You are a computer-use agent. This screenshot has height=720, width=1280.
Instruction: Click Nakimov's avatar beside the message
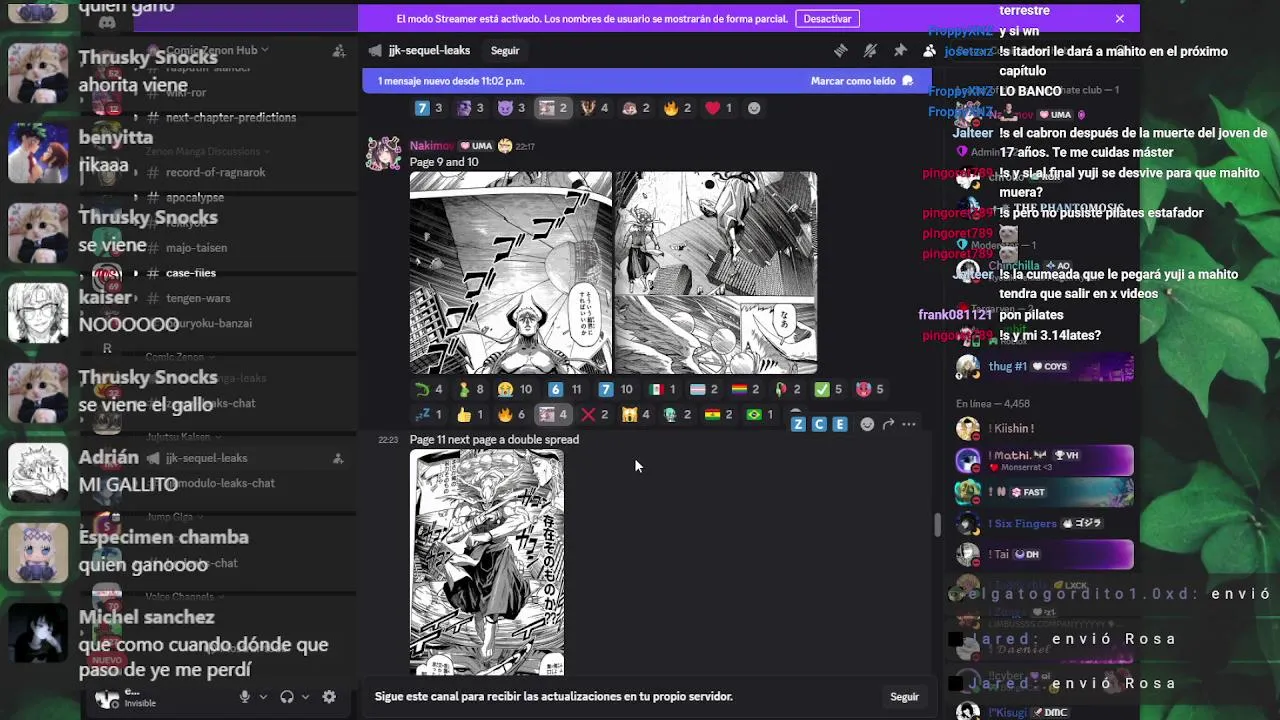(384, 154)
